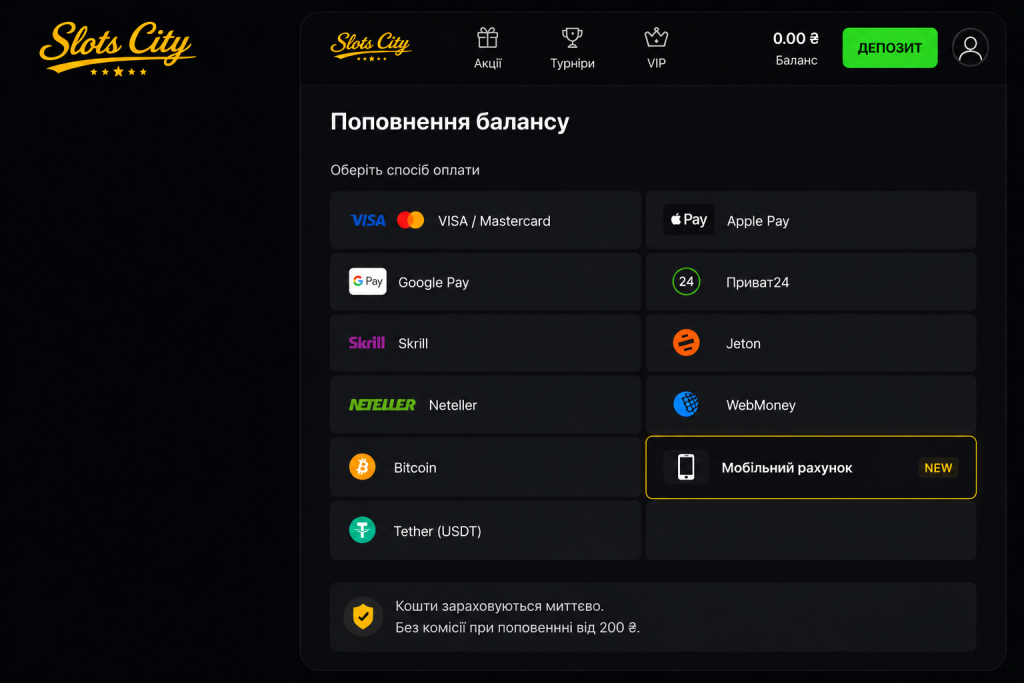1024x683 pixels.
Task: Click the WebMoney globe icon
Action: pyautogui.click(x=686, y=404)
